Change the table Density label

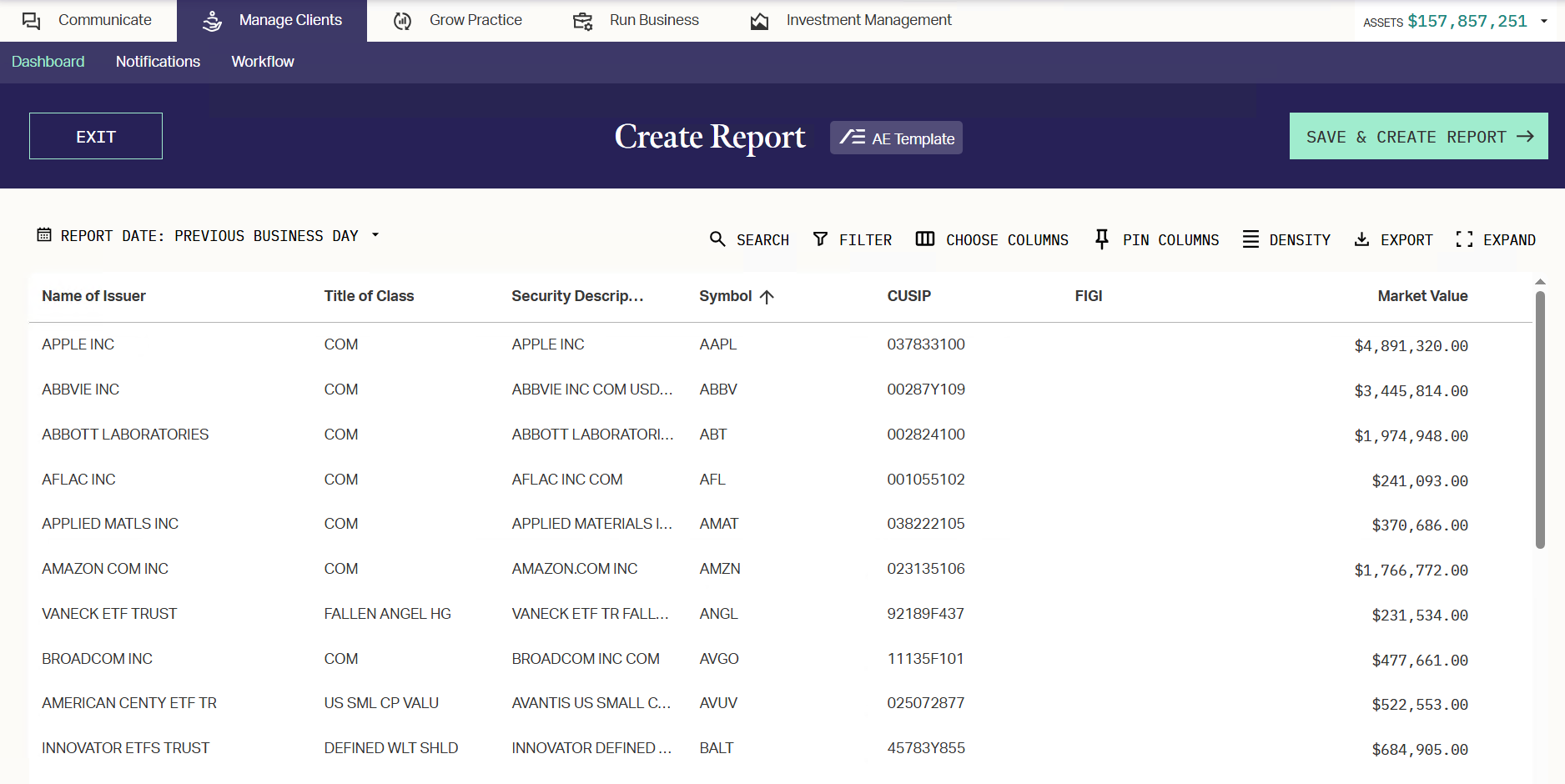click(1300, 240)
